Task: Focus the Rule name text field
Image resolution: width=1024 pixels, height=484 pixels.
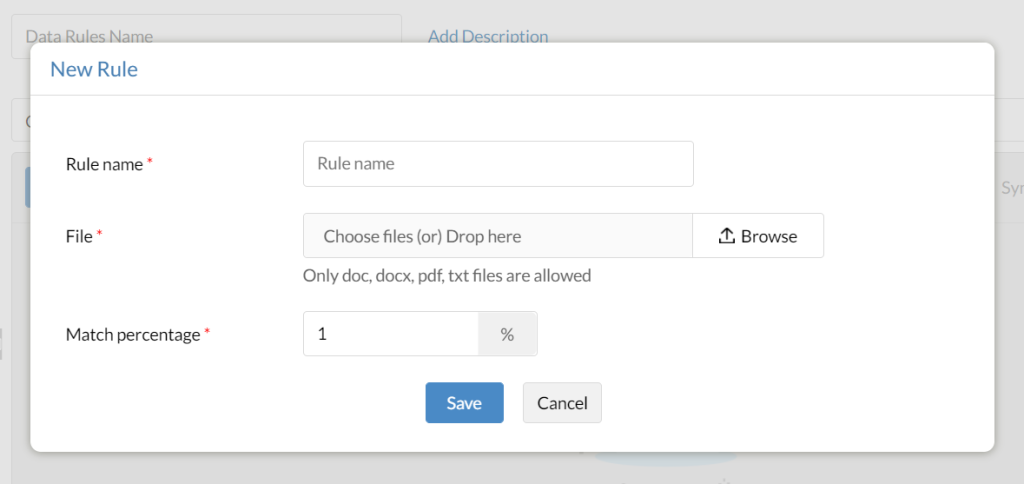Action: [498, 164]
